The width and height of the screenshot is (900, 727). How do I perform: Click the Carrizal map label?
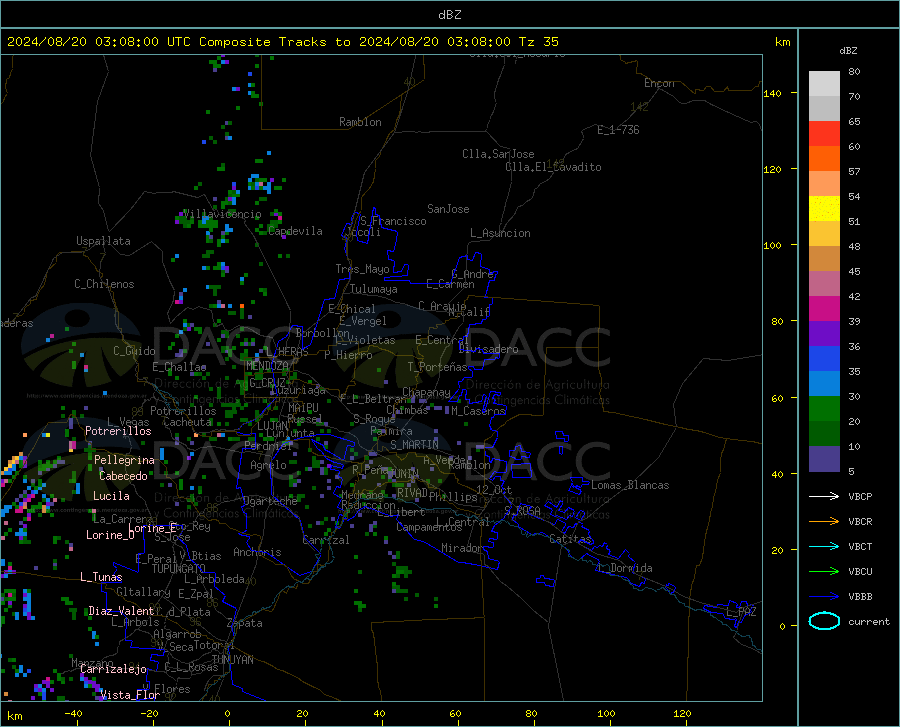(325, 540)
